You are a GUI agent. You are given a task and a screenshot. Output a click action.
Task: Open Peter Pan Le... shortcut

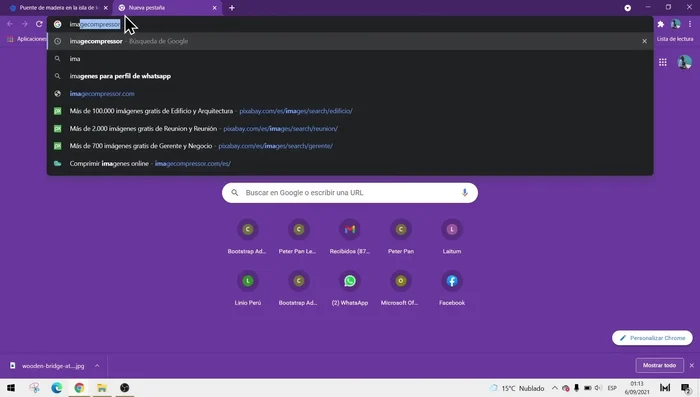tap(299, 237)
